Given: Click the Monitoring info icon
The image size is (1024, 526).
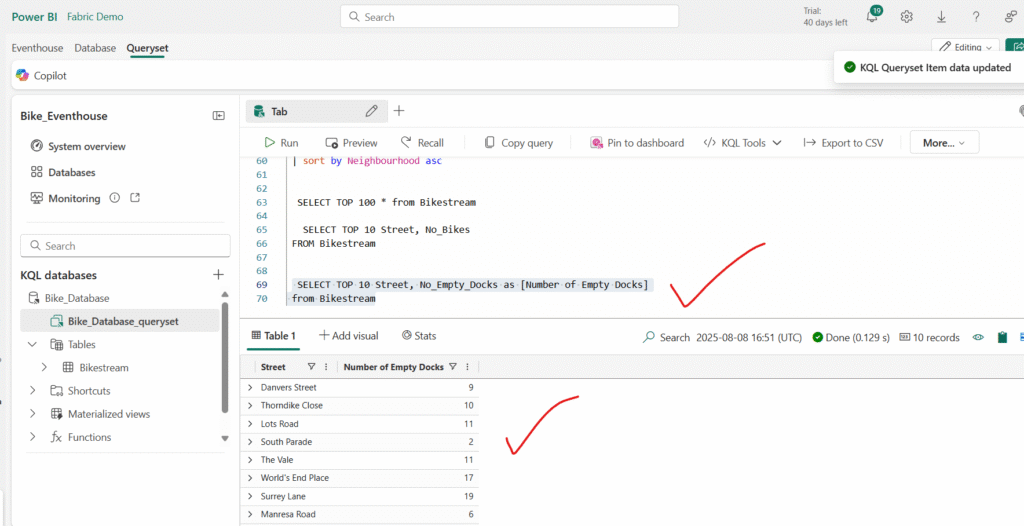Looking at the screenshot, I should pos(115,198).
